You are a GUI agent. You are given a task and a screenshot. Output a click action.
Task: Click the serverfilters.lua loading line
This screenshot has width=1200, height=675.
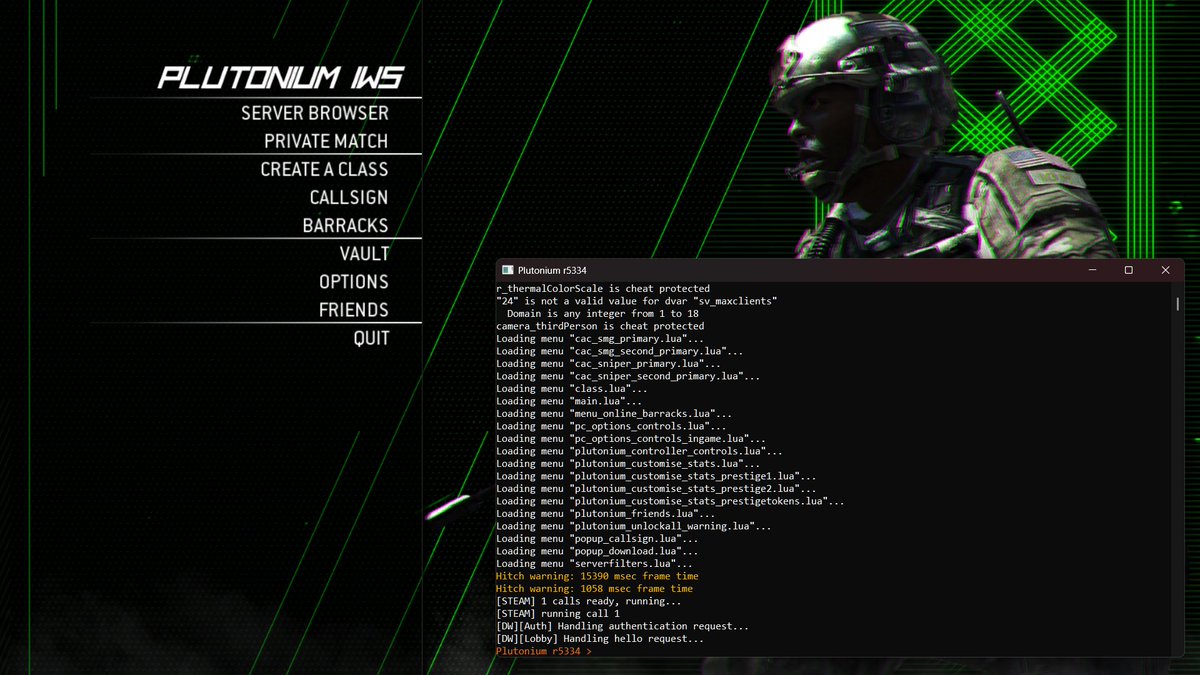click(x=594, y=564)
